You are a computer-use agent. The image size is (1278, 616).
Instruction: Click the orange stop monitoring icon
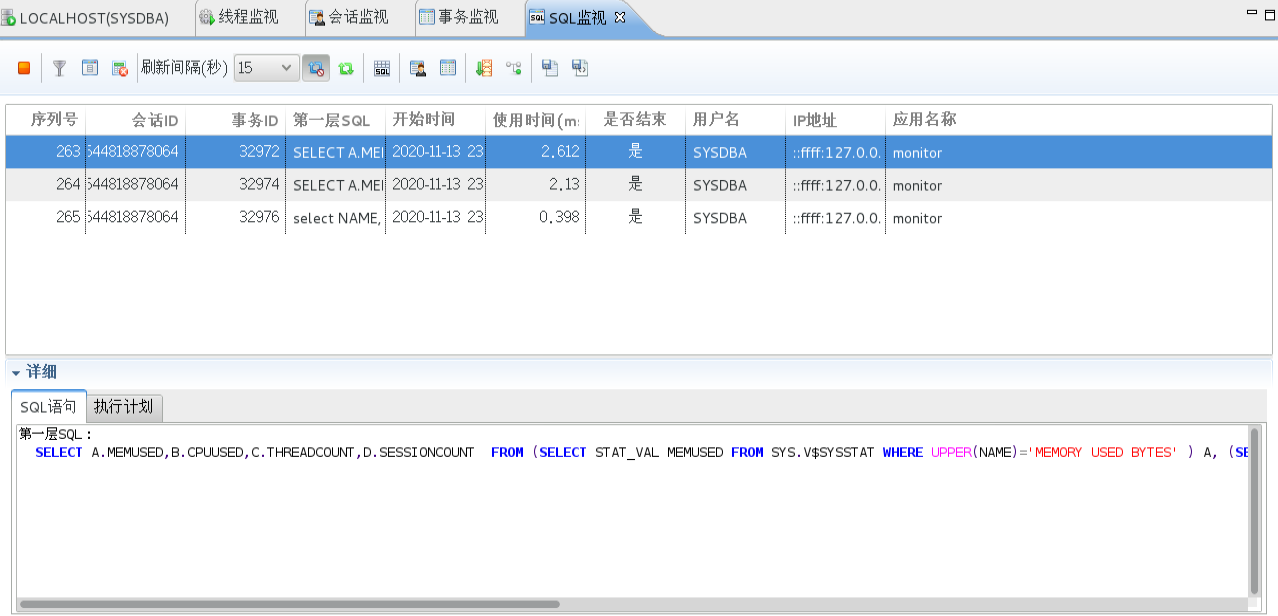[x=24, y=68]
